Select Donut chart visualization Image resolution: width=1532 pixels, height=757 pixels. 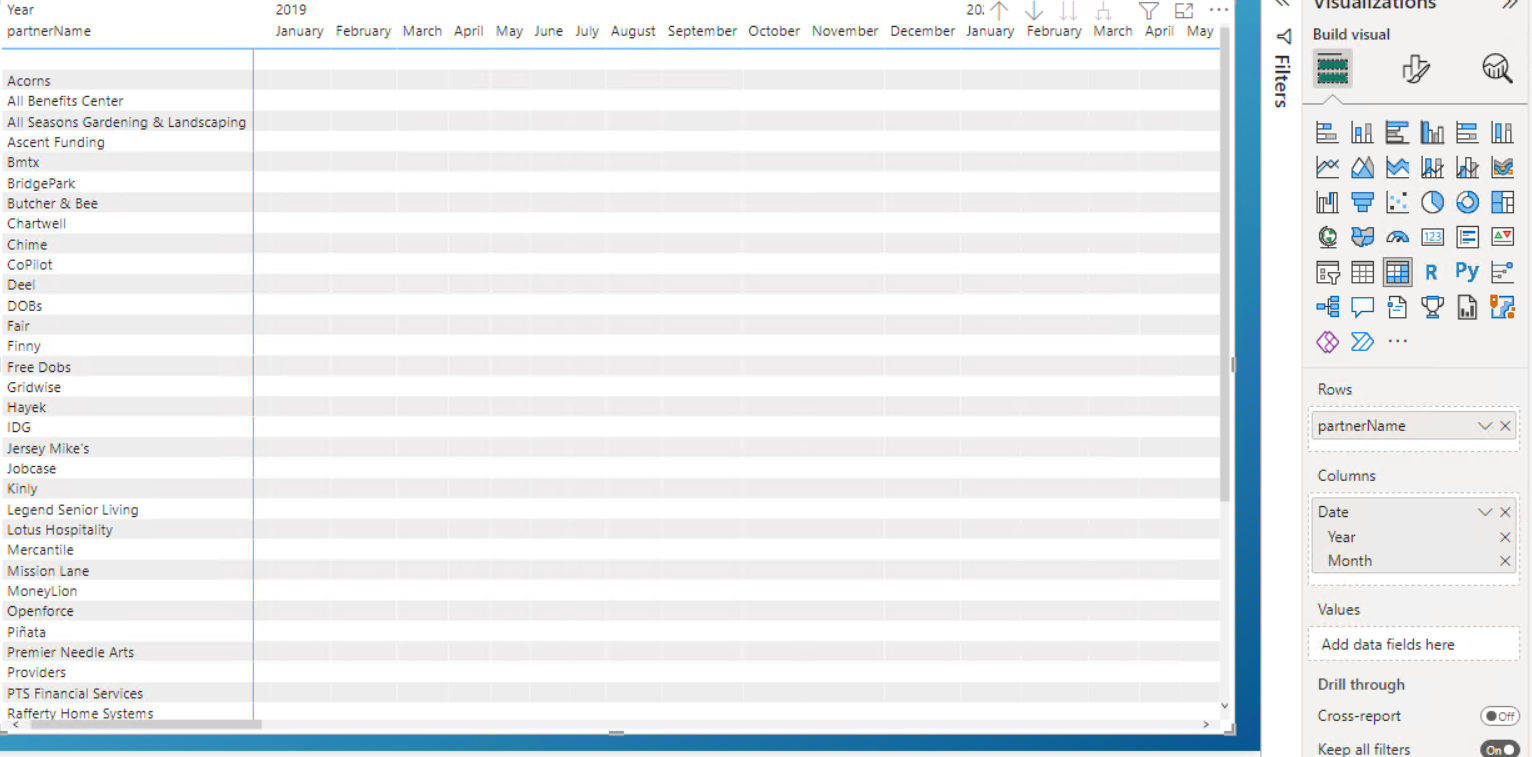1467,202
